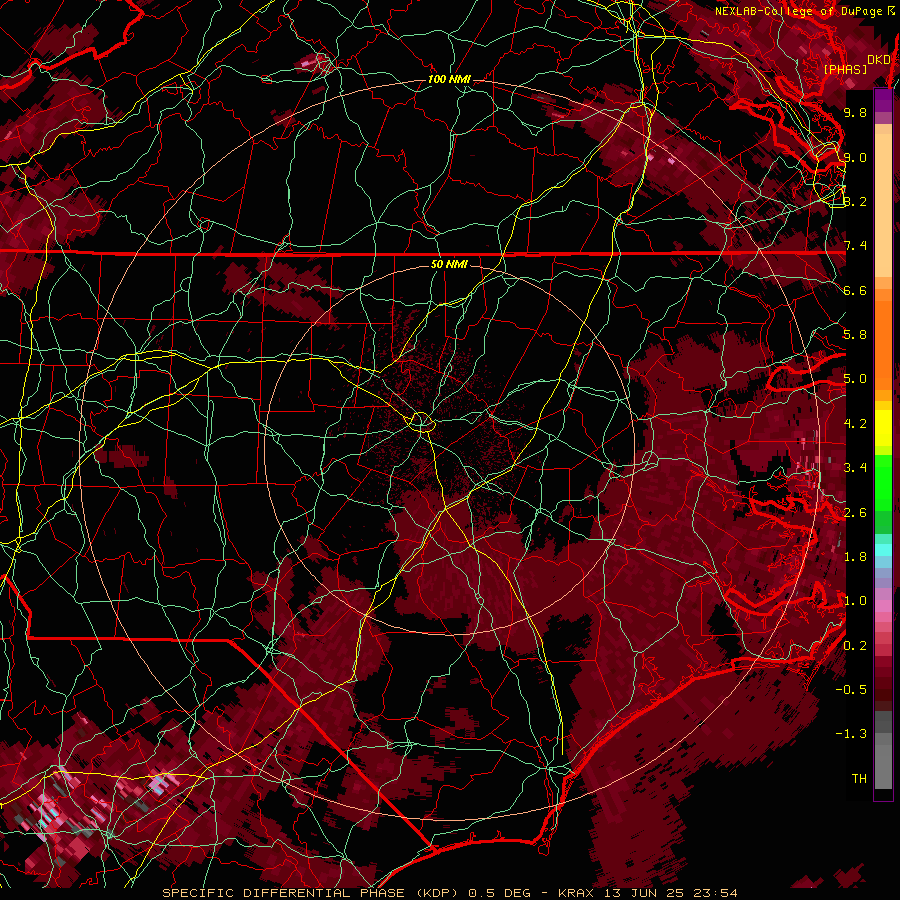This screenshot has height=900, width=900.
Task: Click the 8.2 legend value
Action: [855, 201]
